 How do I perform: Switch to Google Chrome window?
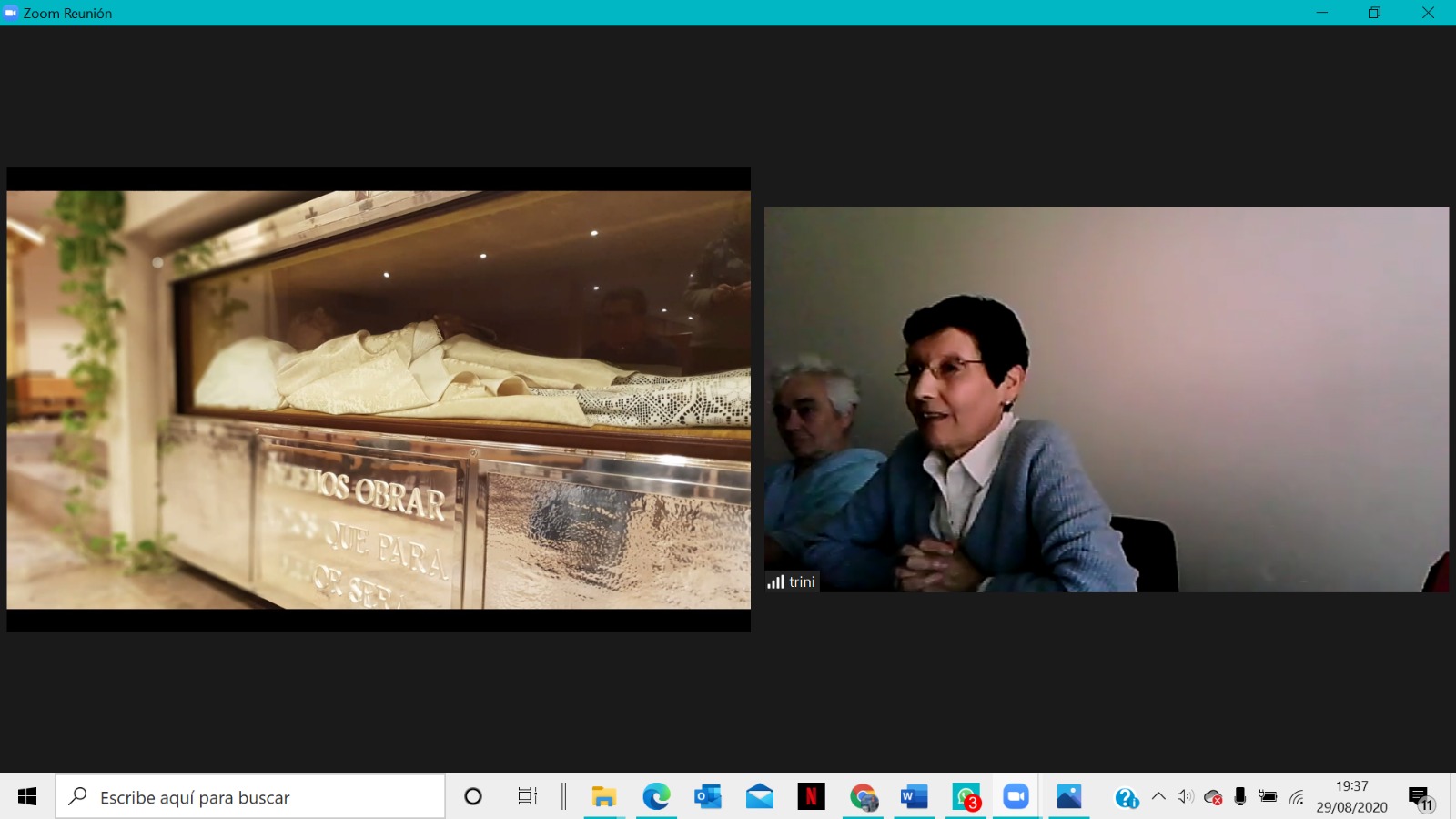864,797
